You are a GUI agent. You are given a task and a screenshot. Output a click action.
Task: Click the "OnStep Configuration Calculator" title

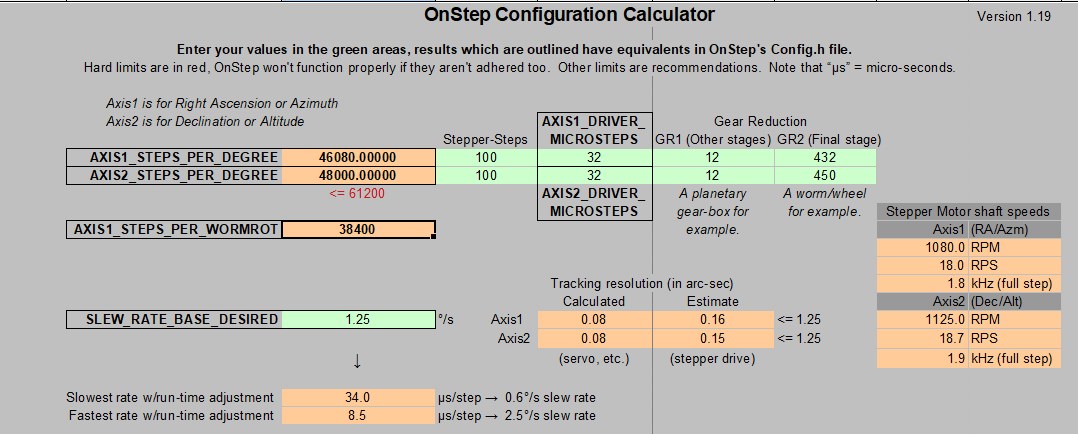(570, 14)
